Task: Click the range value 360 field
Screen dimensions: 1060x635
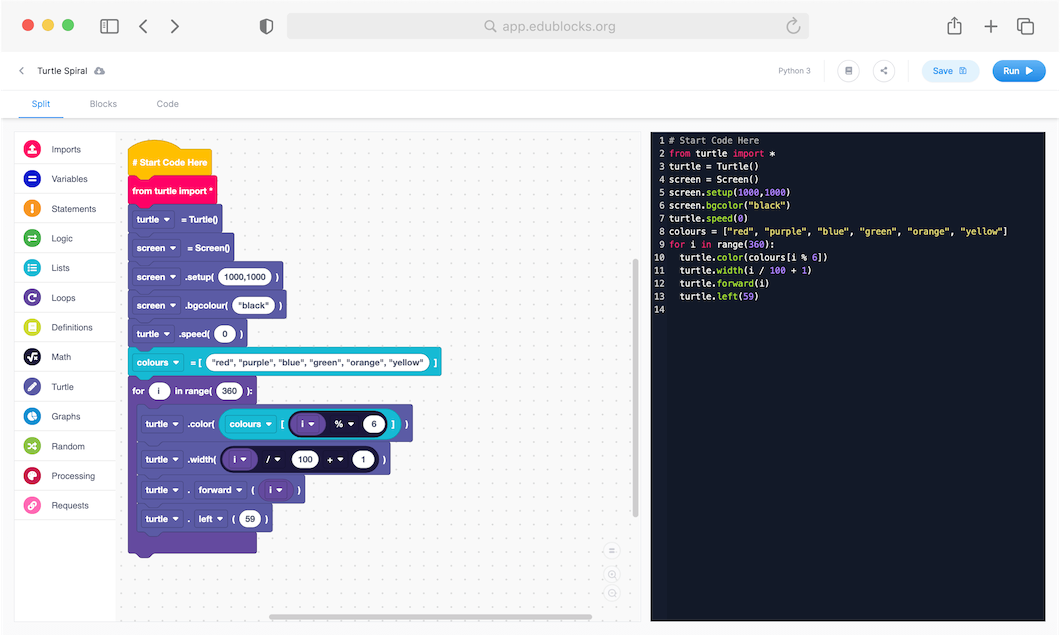Action: (228, 391)
